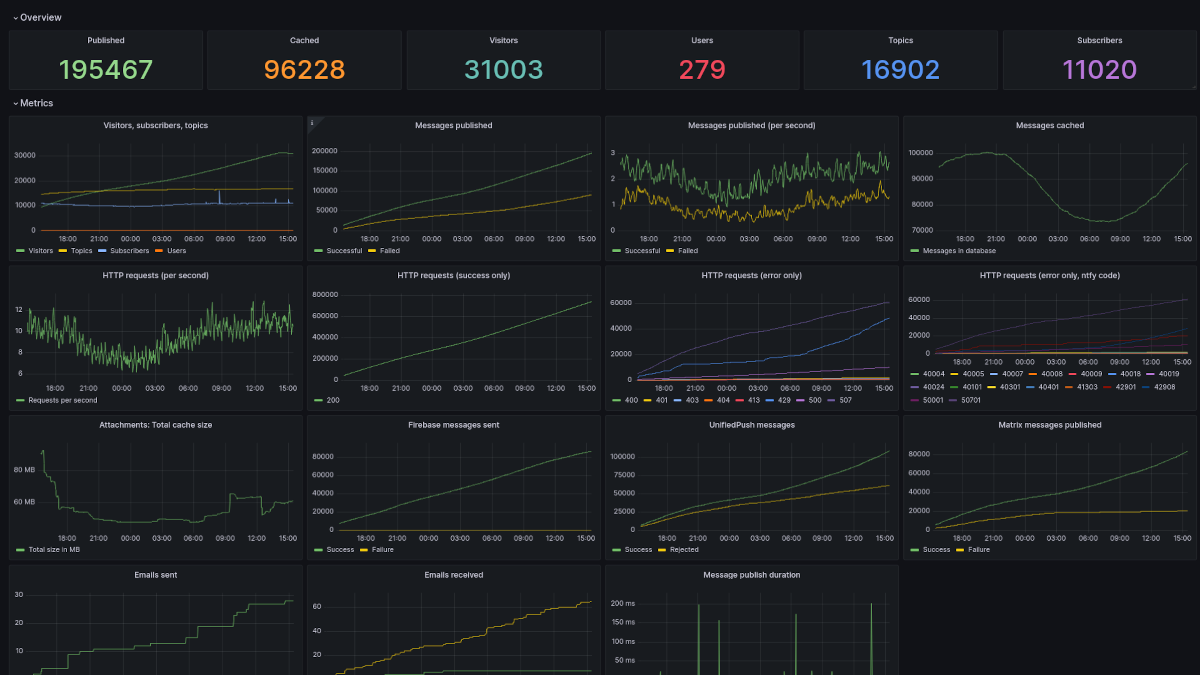Collapse the Metrics row chevron
Image resolution: width=1200 pixels, height=675 pixels.
click(15, 103)
